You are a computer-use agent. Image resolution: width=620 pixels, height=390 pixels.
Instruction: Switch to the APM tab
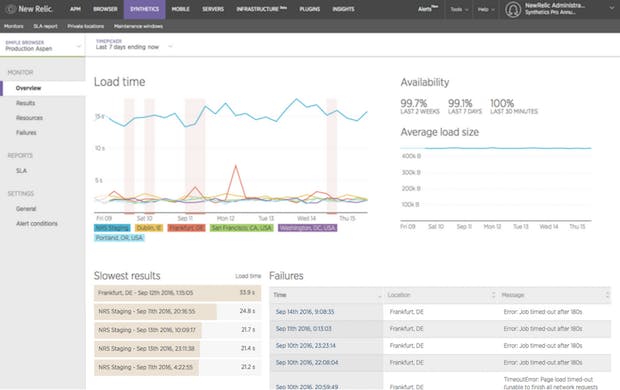[75, 9]
